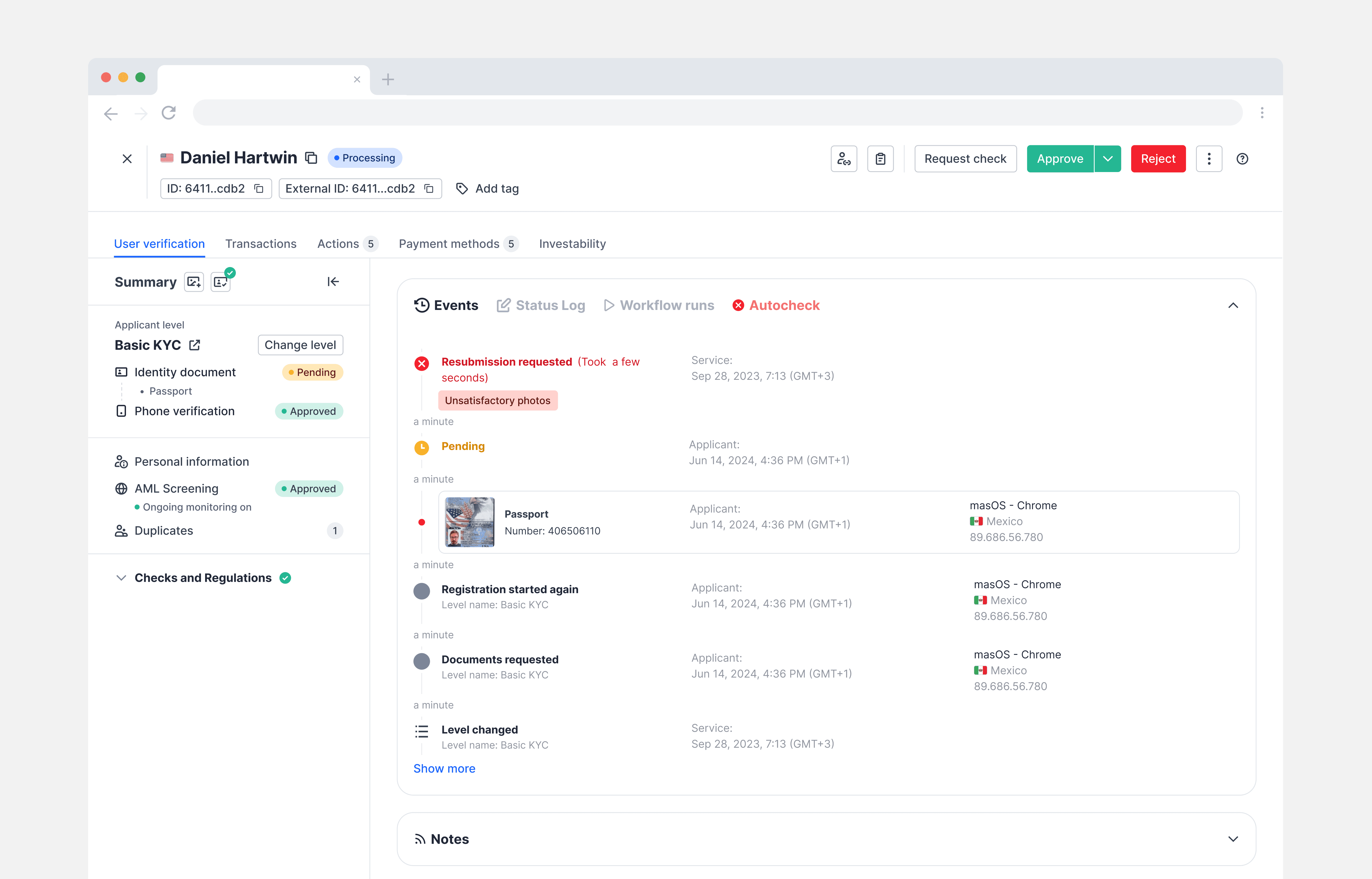Image resolution: width=1372 pixels, height=879 pixels.
Task: Collapse Checks and Regulations section
Action: 121,578
